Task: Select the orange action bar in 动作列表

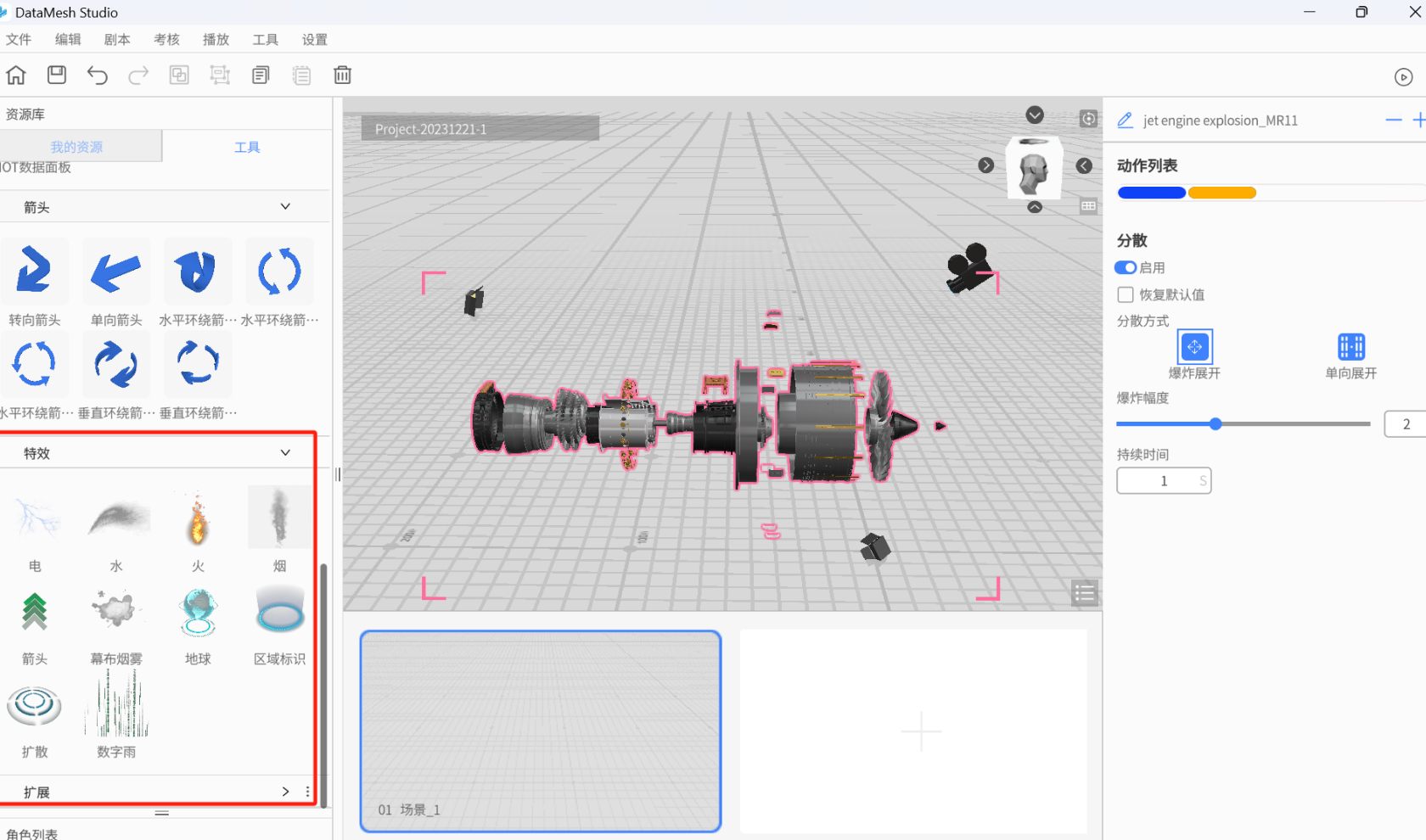Action: pos(1221,193)
